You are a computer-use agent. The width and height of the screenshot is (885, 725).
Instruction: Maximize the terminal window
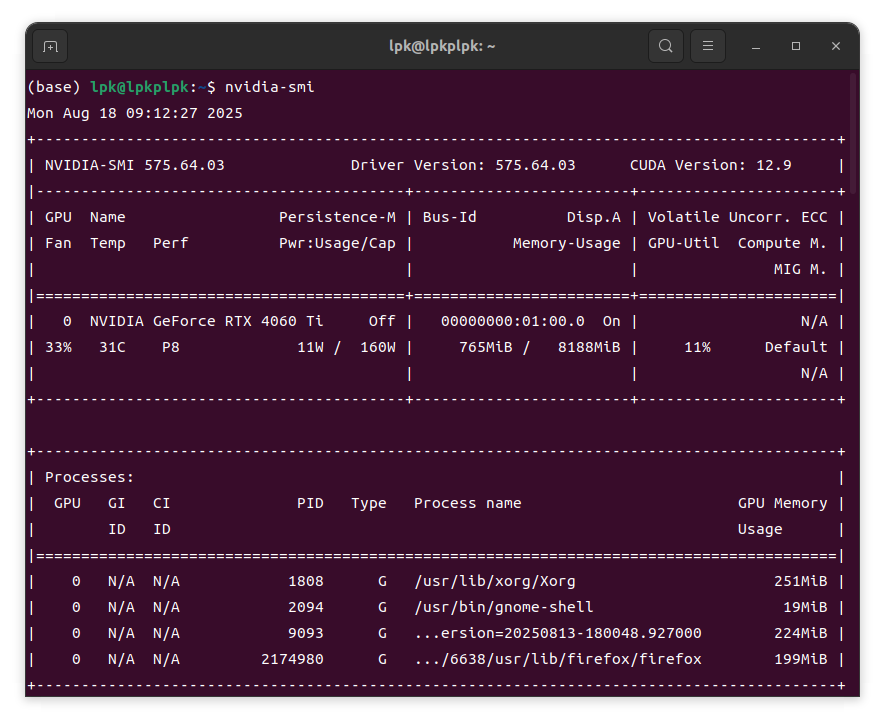coord(796,46)
